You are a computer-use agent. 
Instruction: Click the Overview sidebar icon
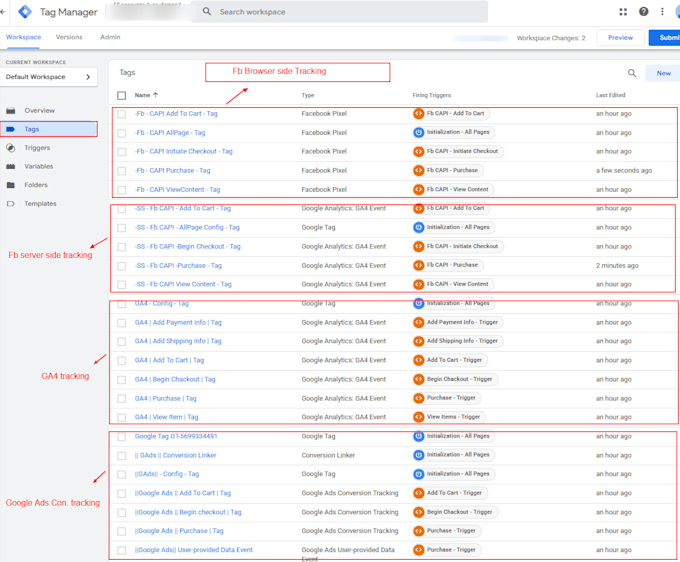pyautogui.click(x=11, y=111)
